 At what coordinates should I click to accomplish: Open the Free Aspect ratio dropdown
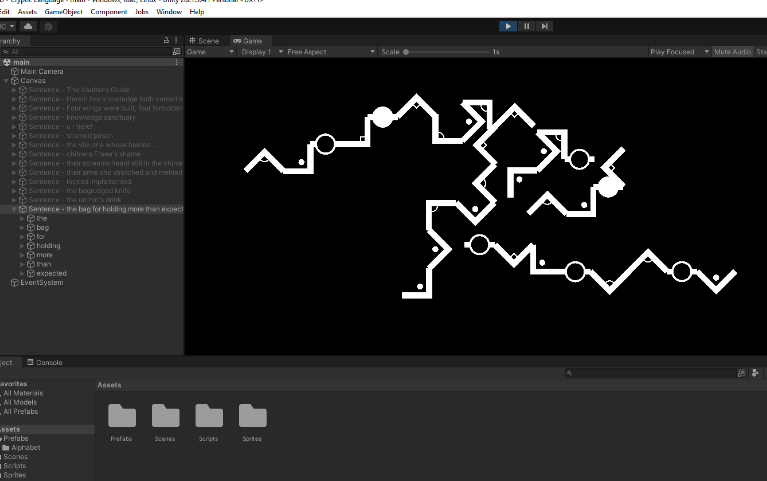tap(326, 52)
